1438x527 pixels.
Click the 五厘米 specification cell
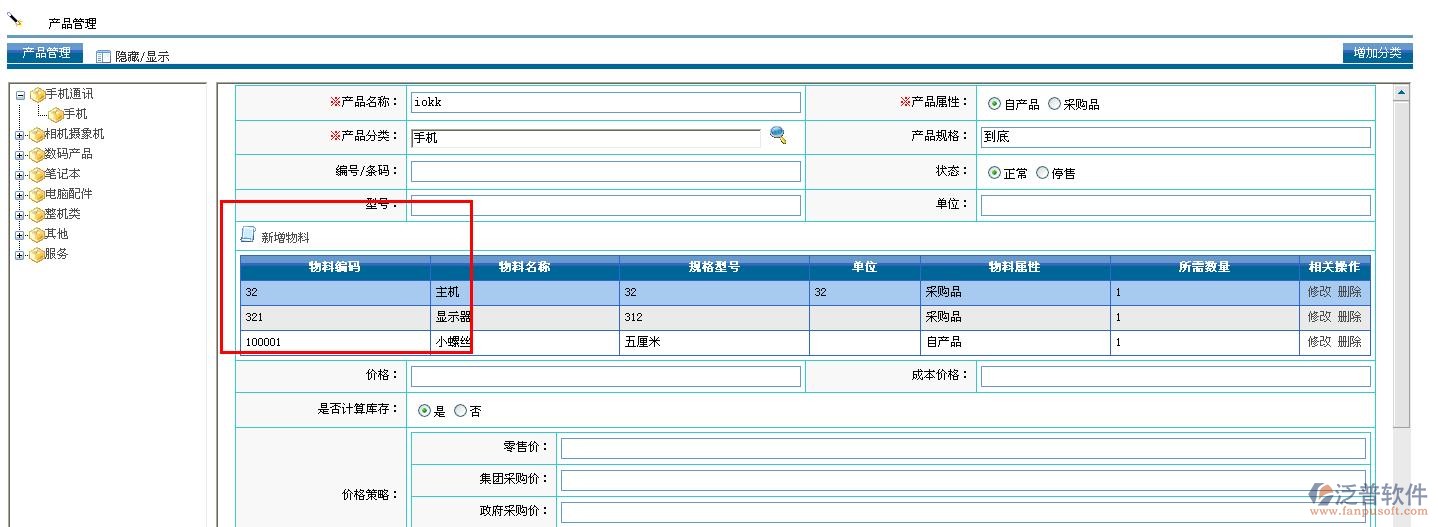(x=715, y=342)
